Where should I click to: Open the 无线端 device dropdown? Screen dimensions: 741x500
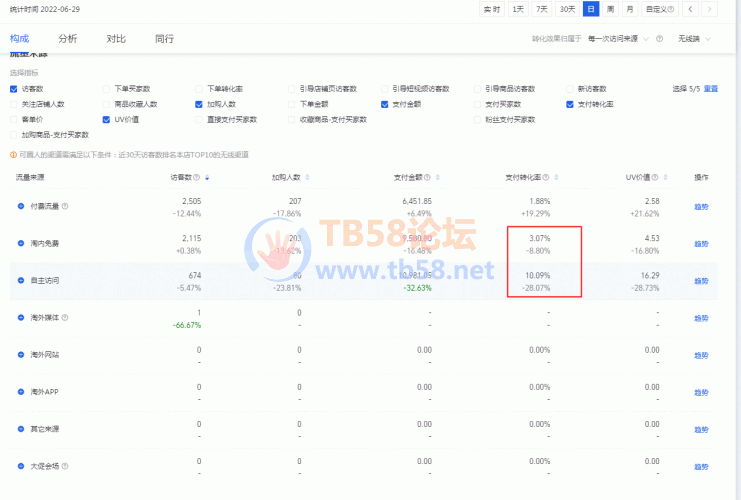click(x=694, y=39)
